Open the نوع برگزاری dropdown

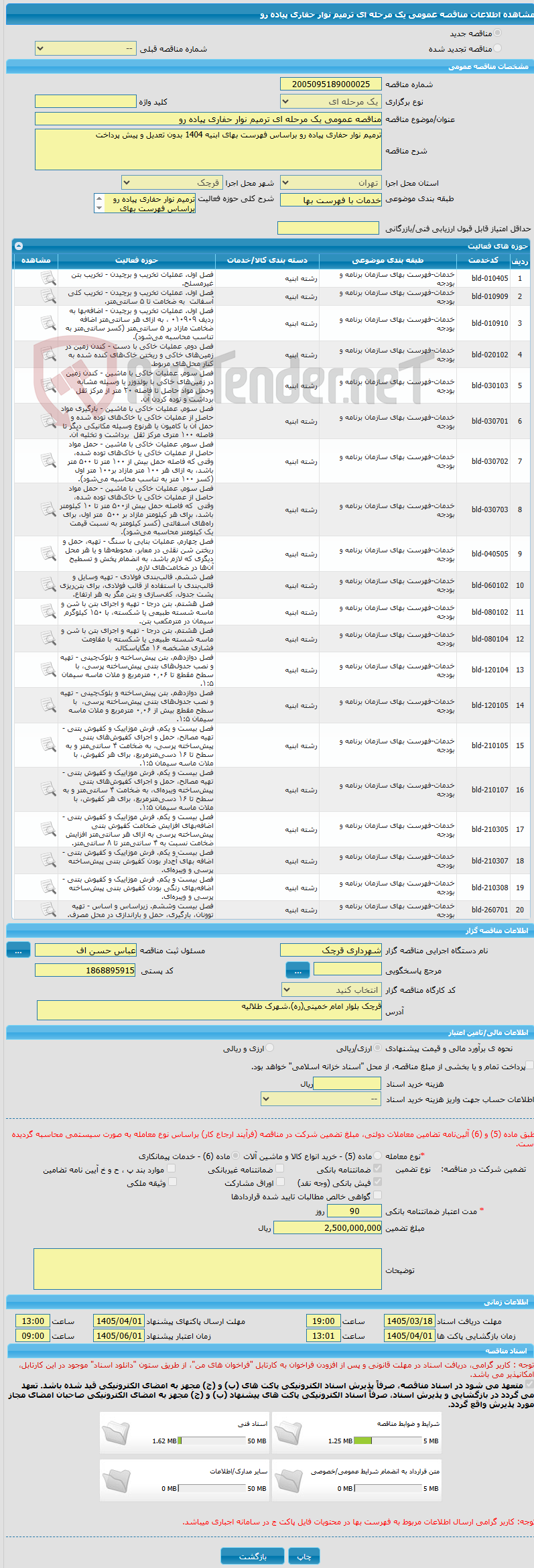[330, 101]
